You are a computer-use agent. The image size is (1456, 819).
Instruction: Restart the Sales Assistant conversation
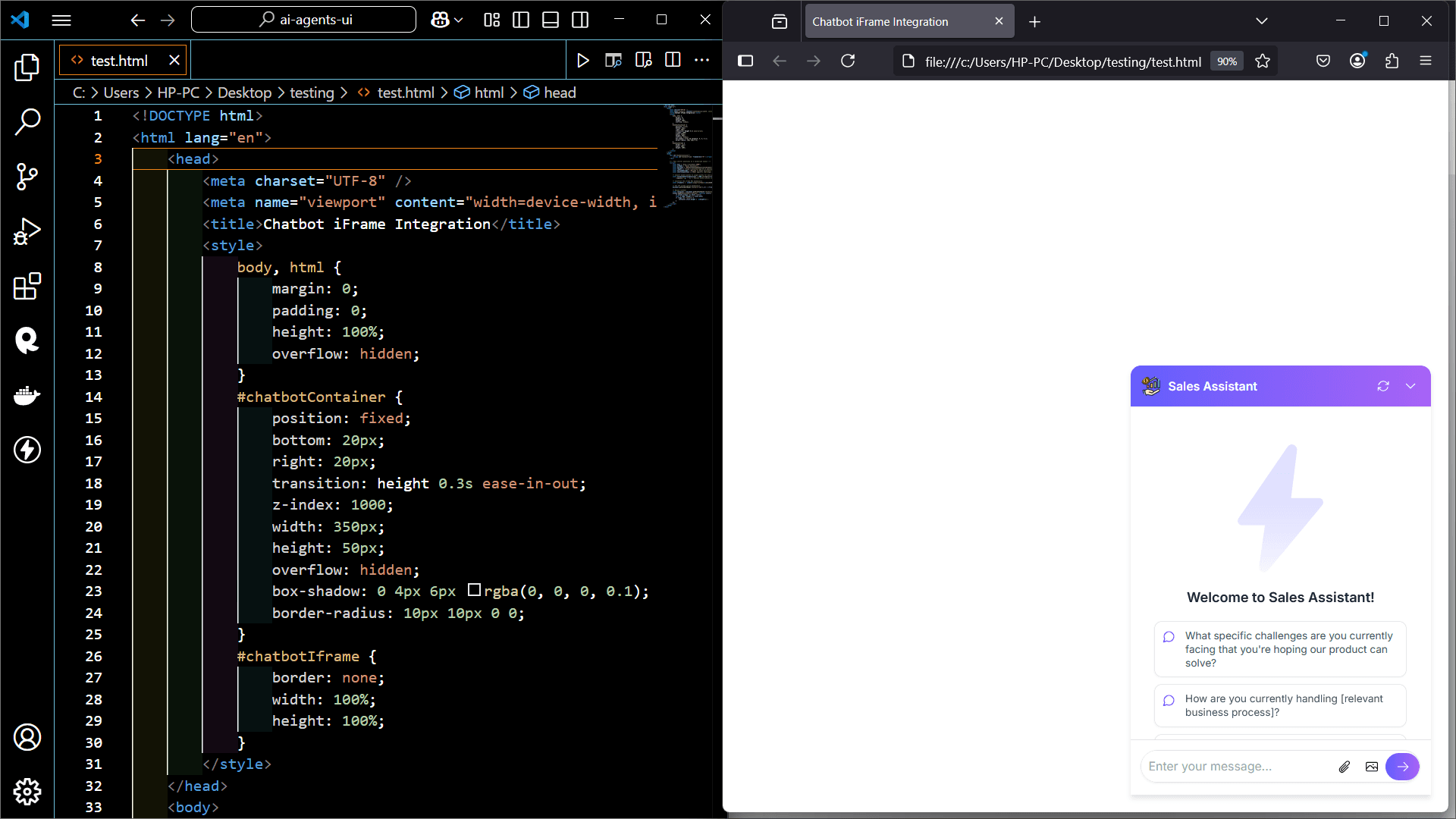[x=1384, y=386]
